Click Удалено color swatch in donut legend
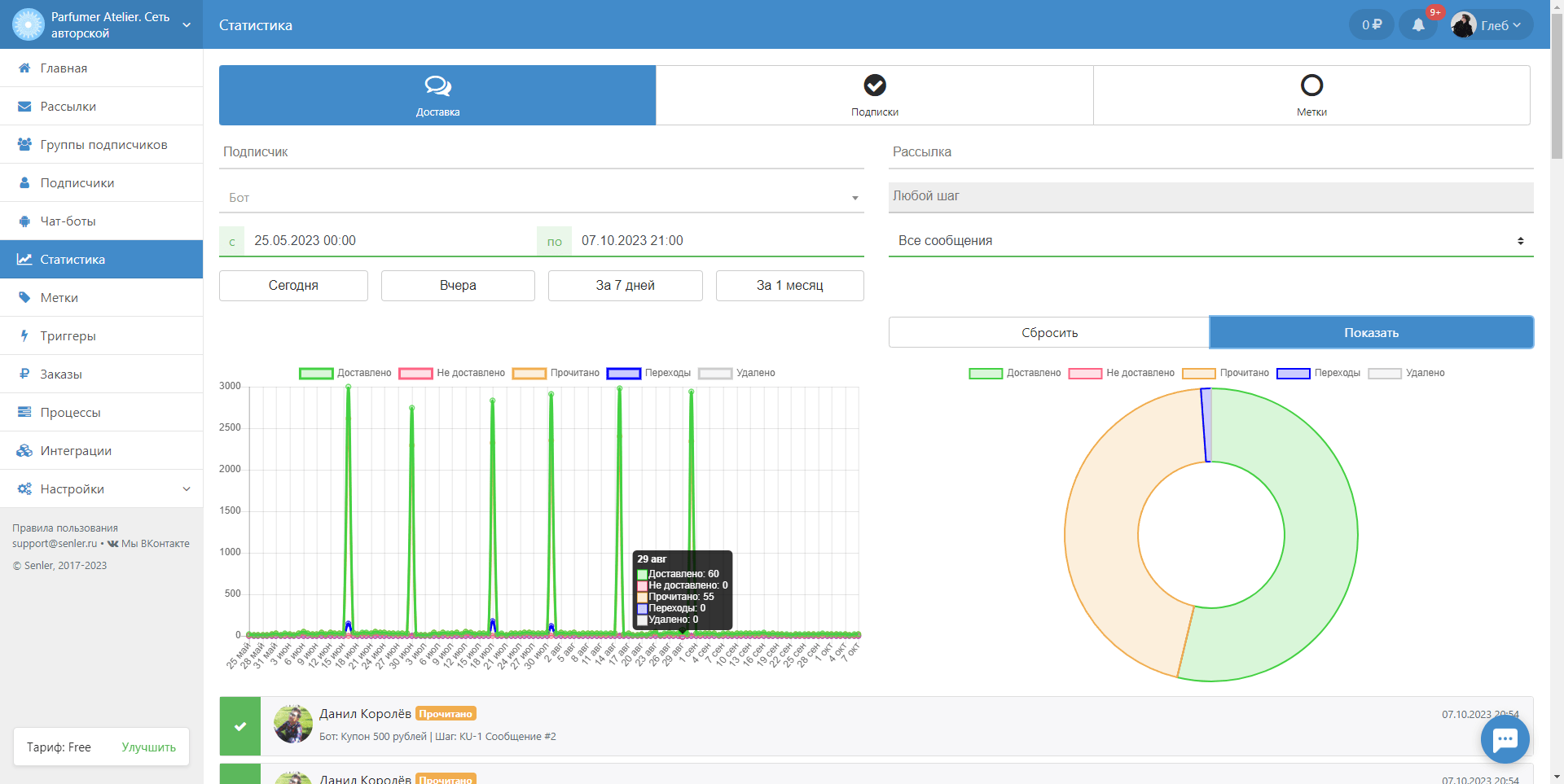Viewport: 1564px width, 784px height. coord(1385,374)
